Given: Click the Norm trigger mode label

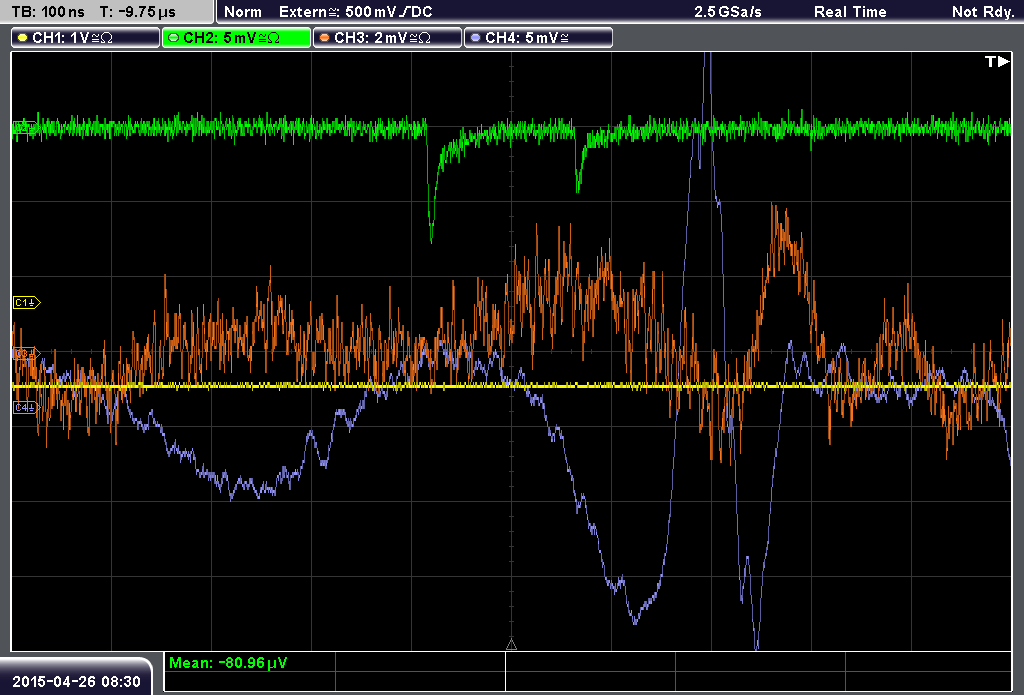Looking at the screenshot, I should point(242,12).
